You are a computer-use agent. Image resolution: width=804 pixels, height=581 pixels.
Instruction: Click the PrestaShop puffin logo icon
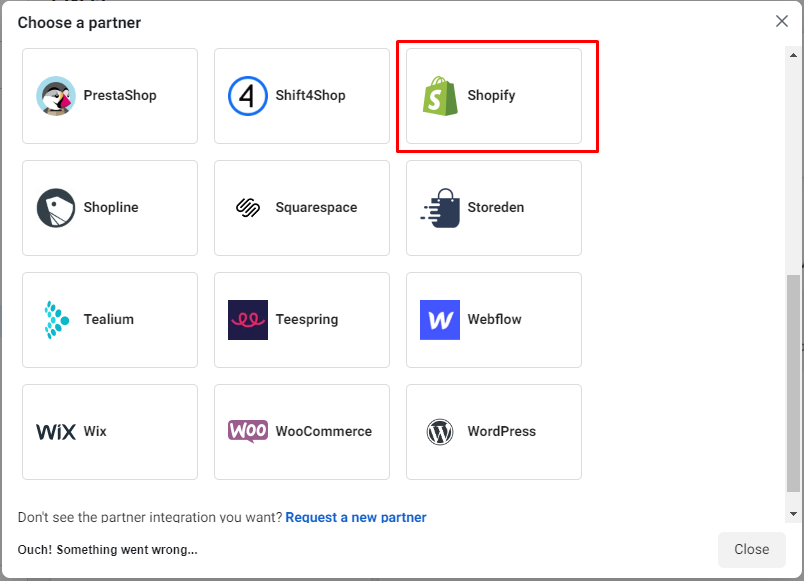56,96
